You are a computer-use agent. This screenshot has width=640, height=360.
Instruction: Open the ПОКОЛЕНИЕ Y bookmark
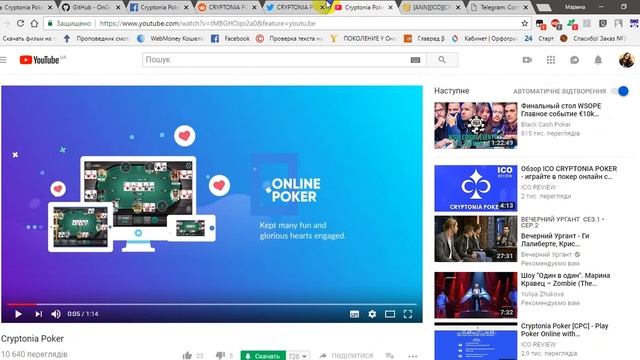[363, 38]
